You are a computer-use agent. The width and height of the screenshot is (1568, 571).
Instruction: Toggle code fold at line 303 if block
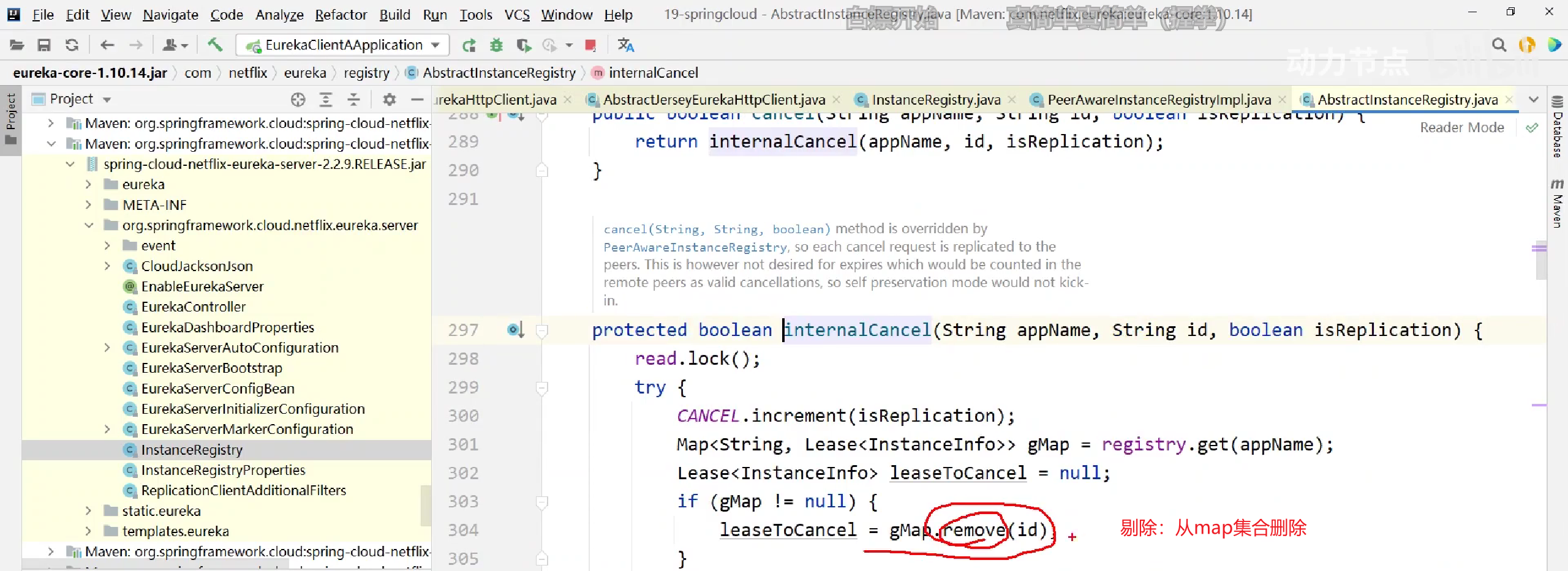coord(541,502)
